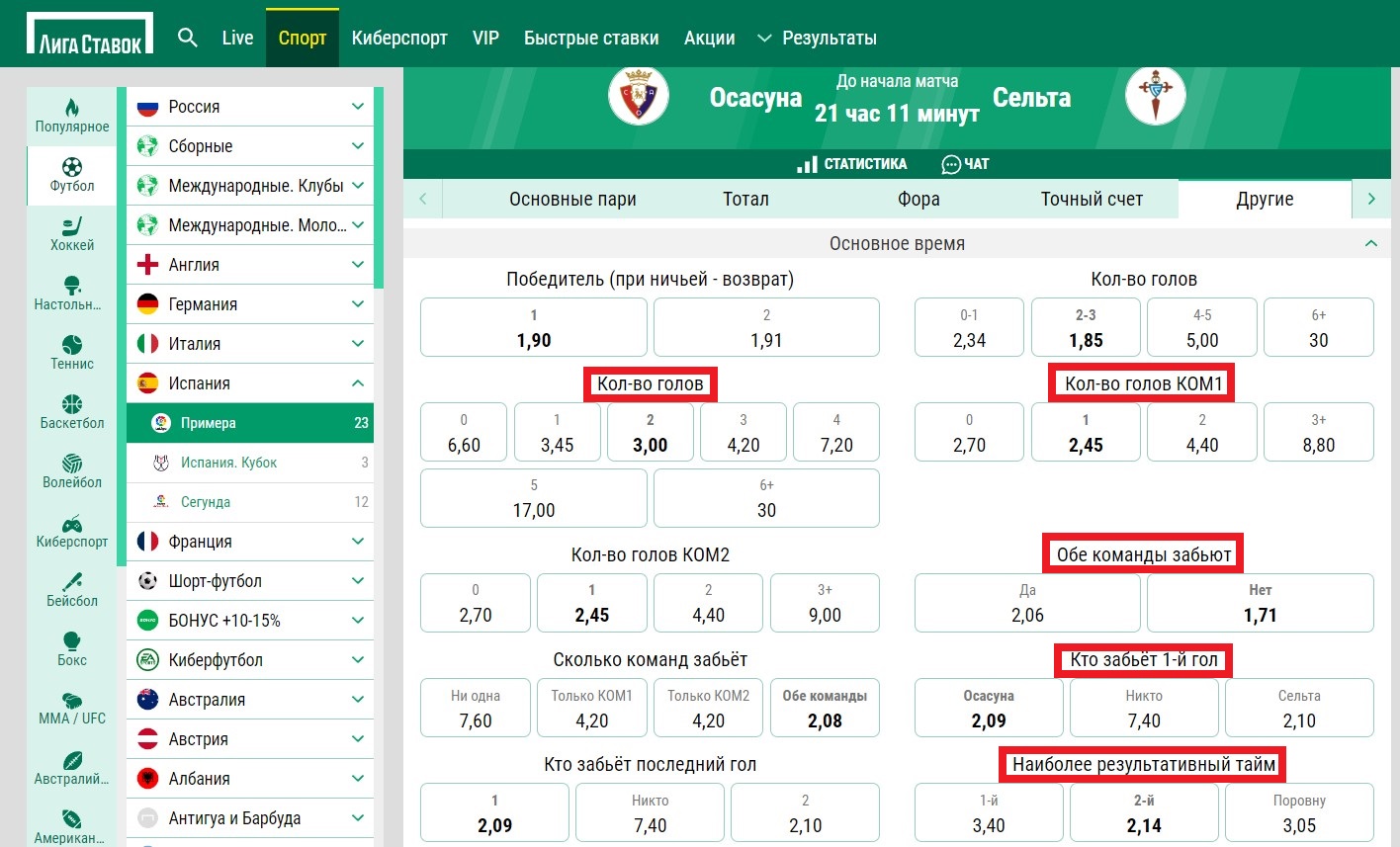Select Киберспорт gamepad icon in sidebar
1400x847 pixels.
coord(72,523)
